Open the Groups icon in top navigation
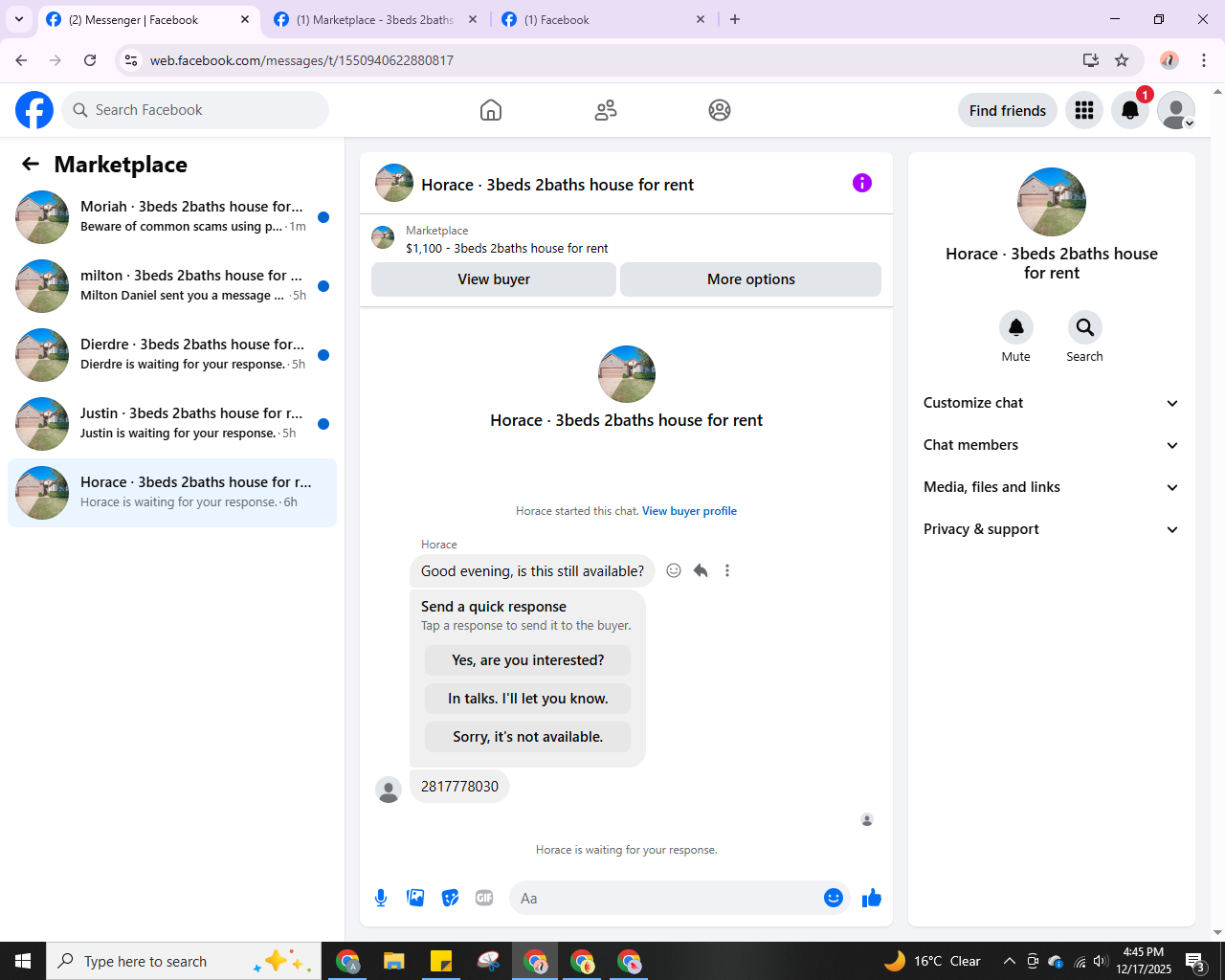The image size is (1225, 980). point(720,110)
